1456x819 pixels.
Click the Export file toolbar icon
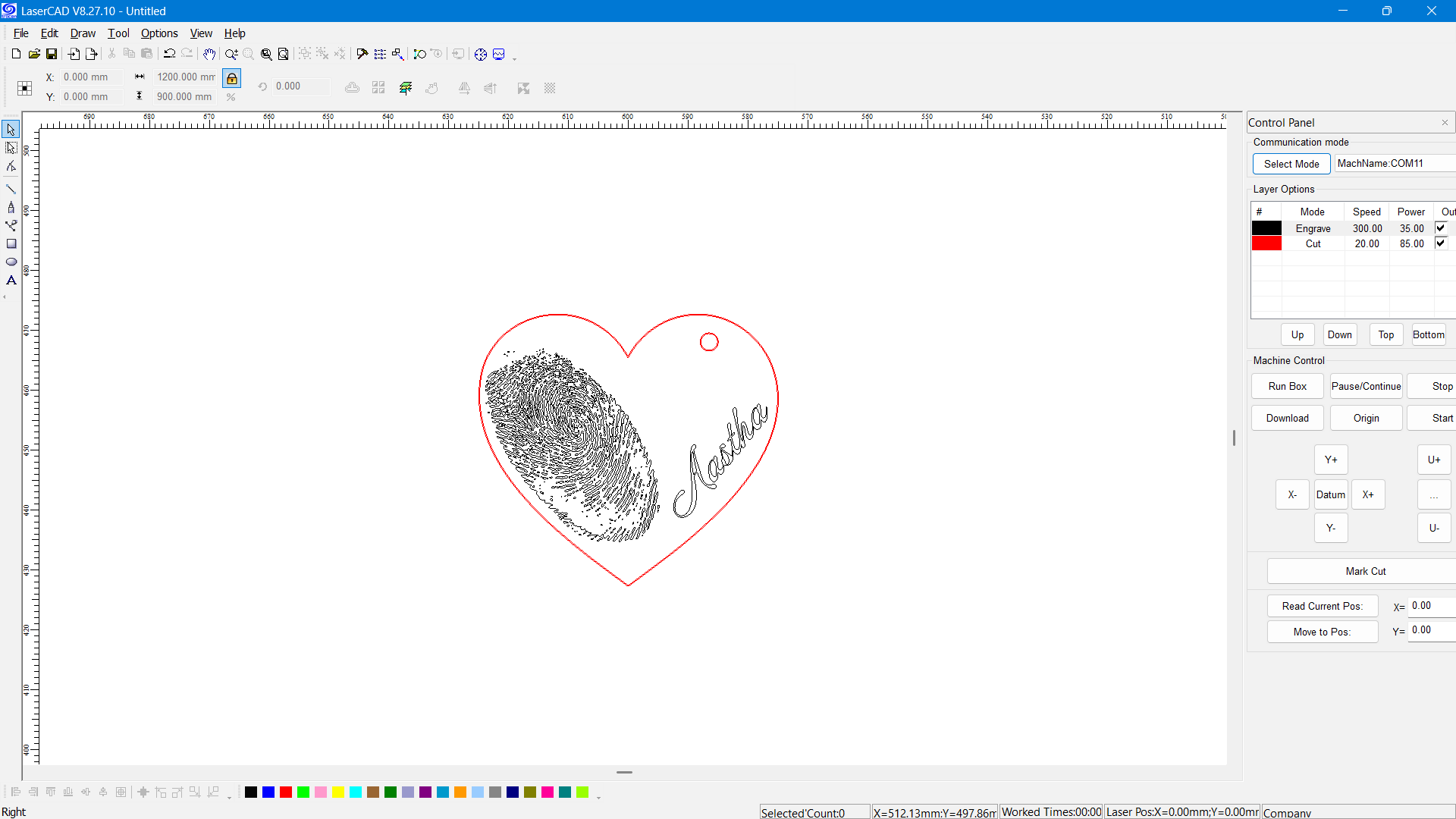click(92, 54)
